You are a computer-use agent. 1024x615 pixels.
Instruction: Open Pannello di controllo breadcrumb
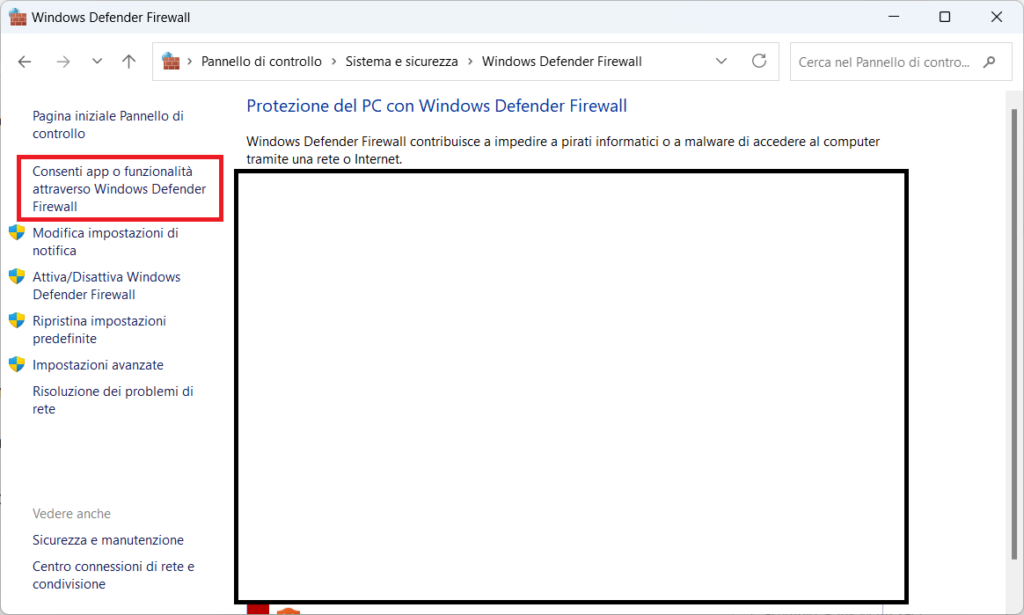click(x=261, y=62)
